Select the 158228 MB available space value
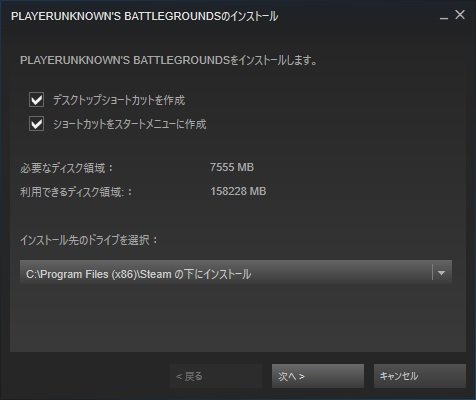 (x=238, y=191)
